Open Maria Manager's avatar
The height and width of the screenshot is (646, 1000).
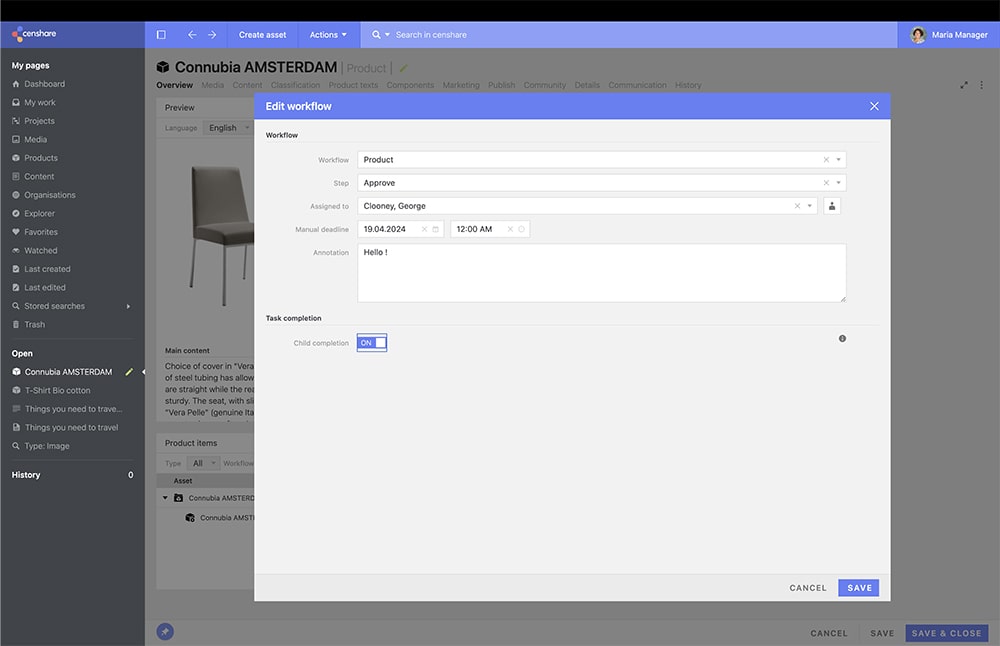point(918,34)
